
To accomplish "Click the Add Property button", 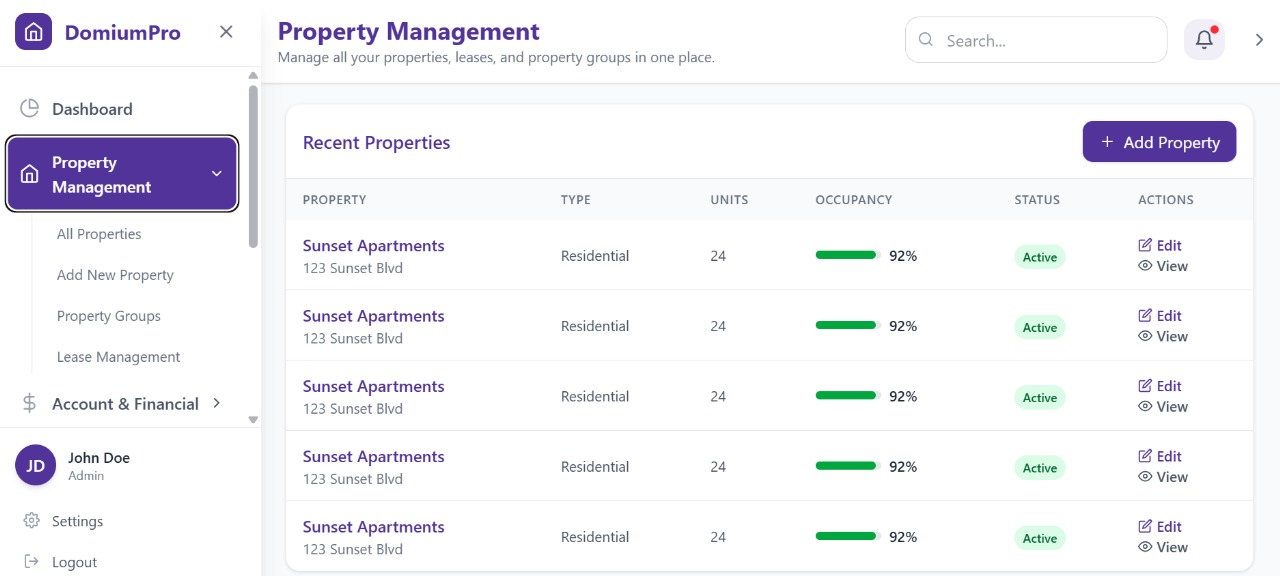I will point(1159,141).
